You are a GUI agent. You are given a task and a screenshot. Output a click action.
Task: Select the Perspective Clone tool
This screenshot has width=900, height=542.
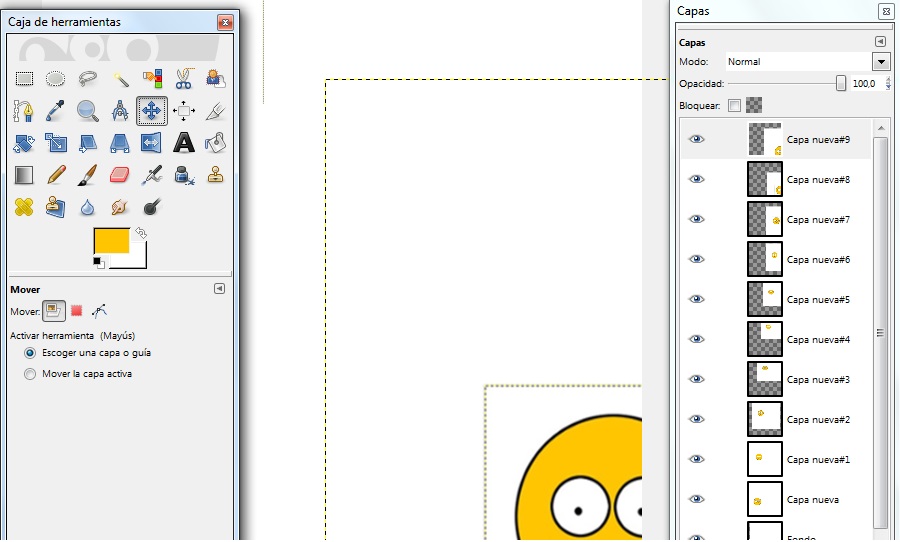tap(56, 207)
